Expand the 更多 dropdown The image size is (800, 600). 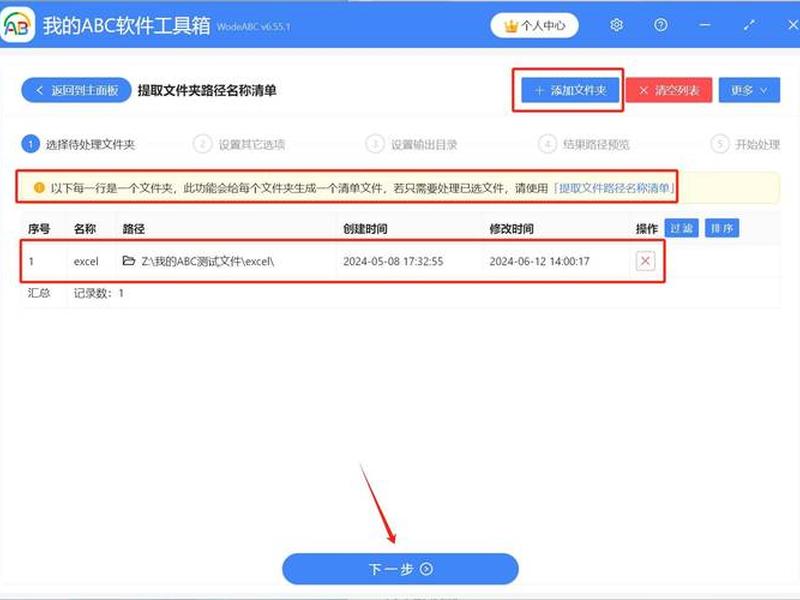coord(749,90)
